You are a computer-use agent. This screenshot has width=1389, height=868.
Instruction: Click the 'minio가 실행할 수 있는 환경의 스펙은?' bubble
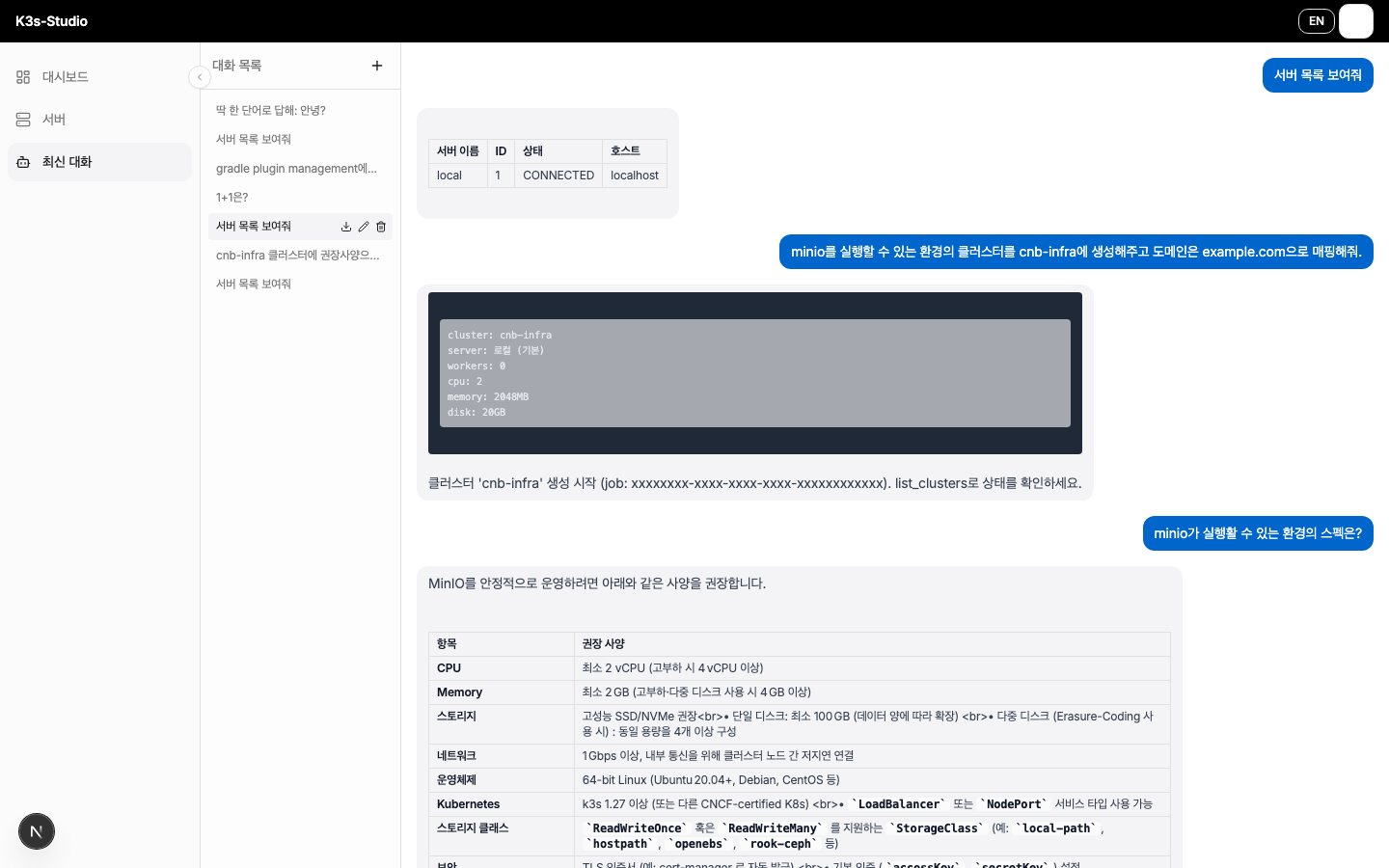(x=1258, y=533)
